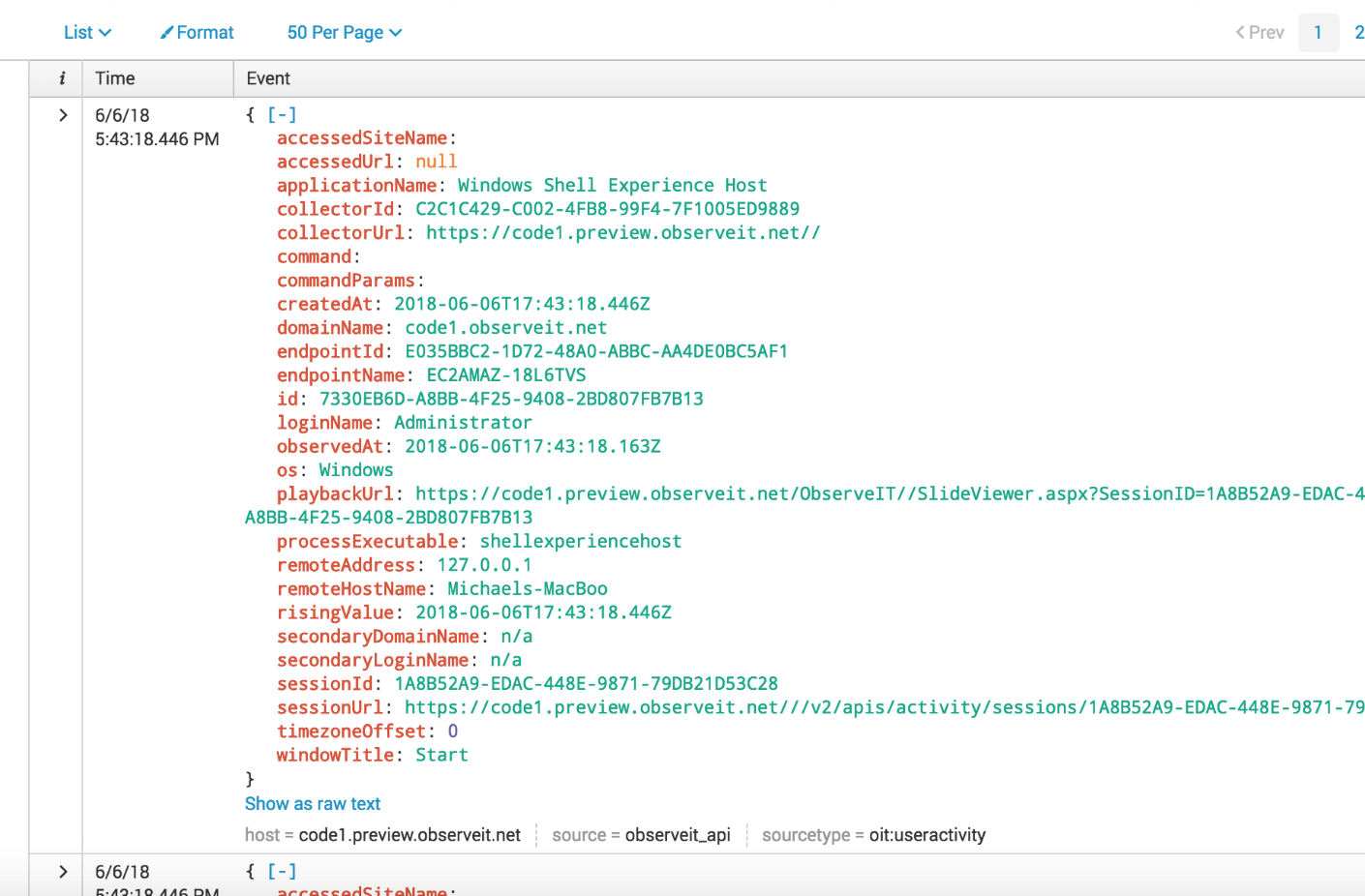This screenshot has width=1365, height=896.
Task: Click the Format pencil icon
Action: point(167,33)
